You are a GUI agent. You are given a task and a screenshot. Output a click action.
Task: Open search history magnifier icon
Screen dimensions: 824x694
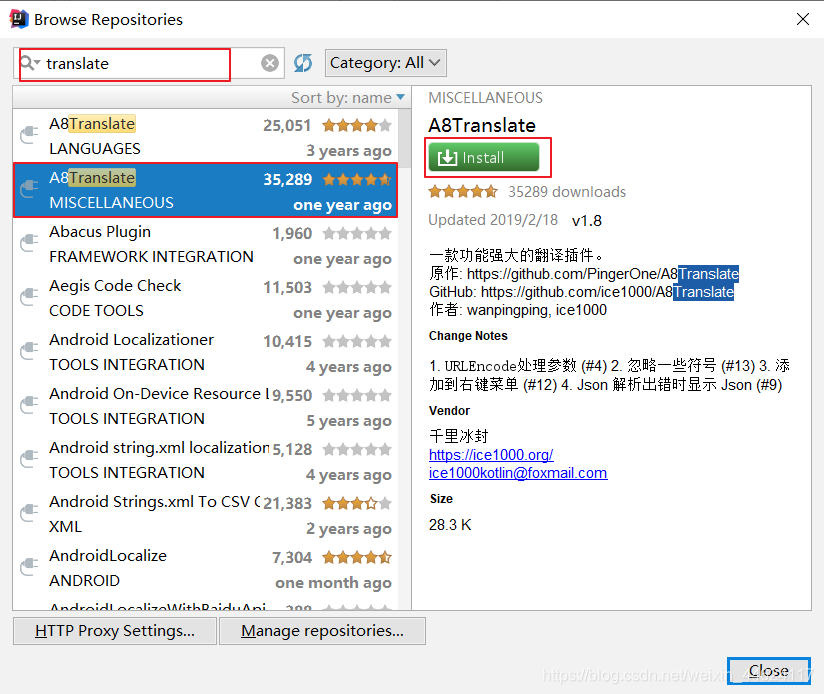pyautogui.click(x=29, y=63)
